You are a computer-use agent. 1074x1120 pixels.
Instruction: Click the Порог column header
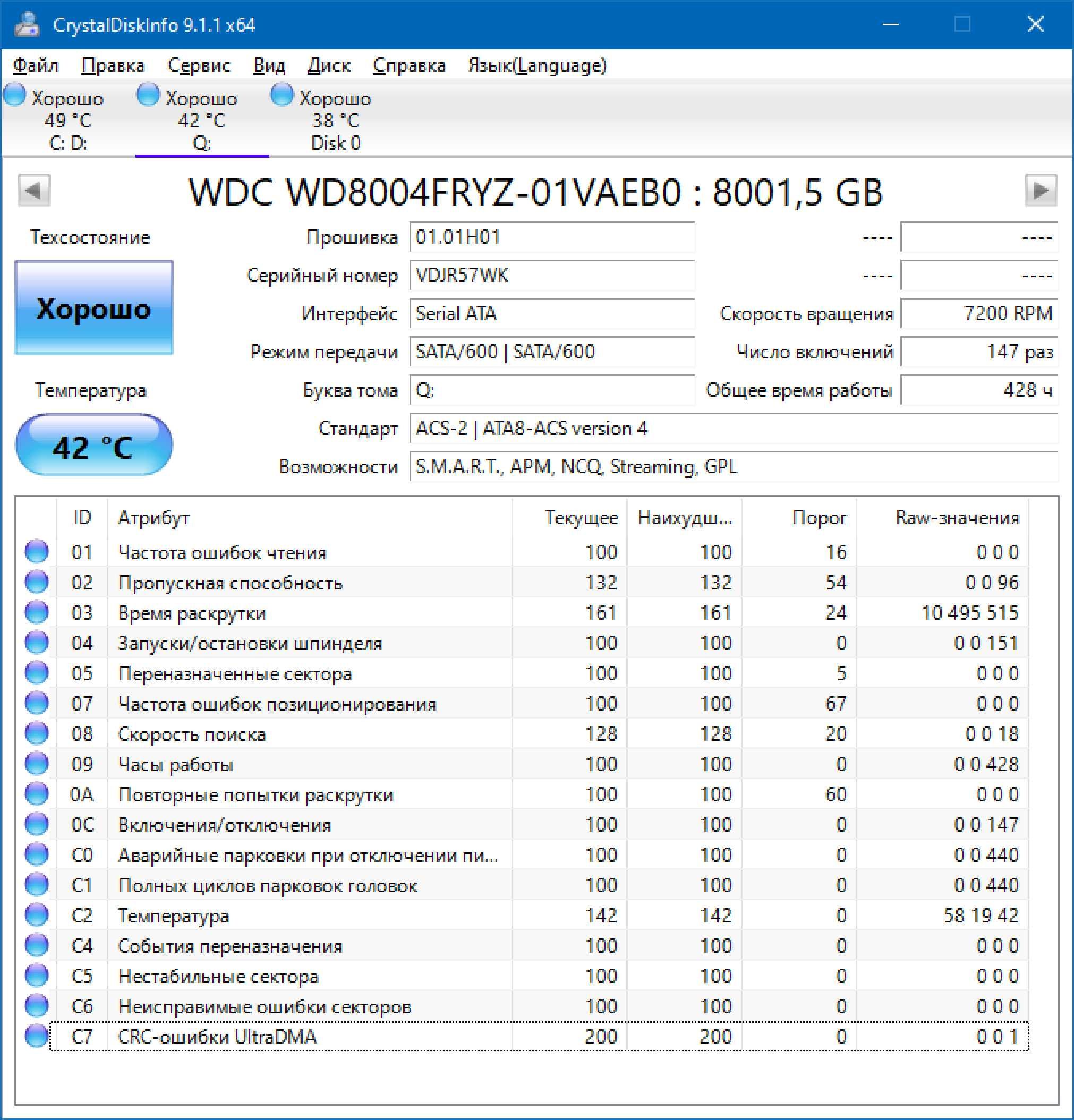[x=799, y=518]
